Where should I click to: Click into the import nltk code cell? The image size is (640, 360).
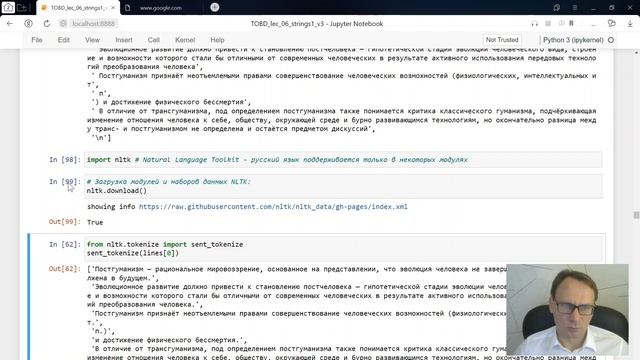click(343, 160)
